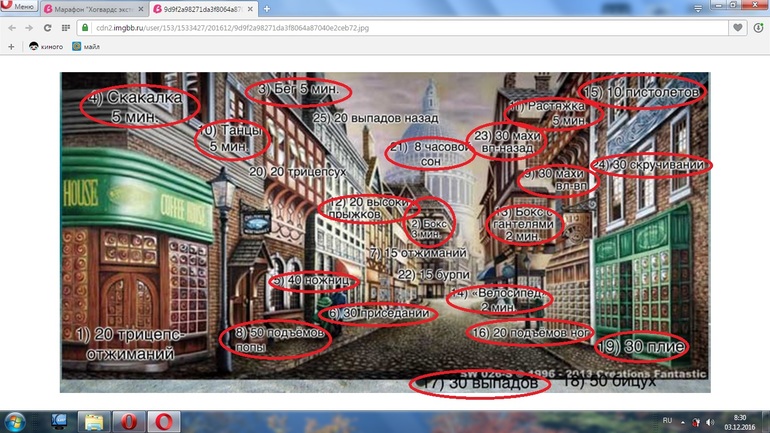Screen dimensions: 770x433
Task: Open the computer monitor icon on the taskbar
Action: (x=59, y=421)
